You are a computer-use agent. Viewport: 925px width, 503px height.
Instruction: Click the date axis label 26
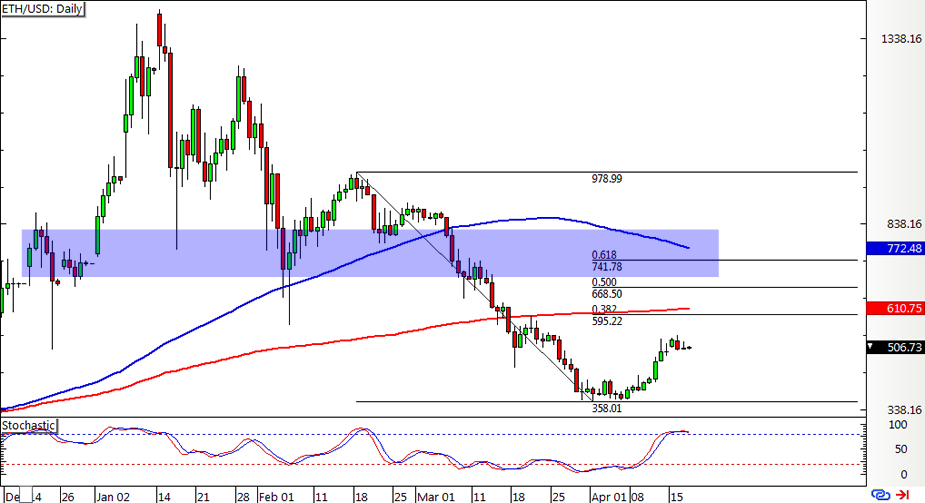67,497
